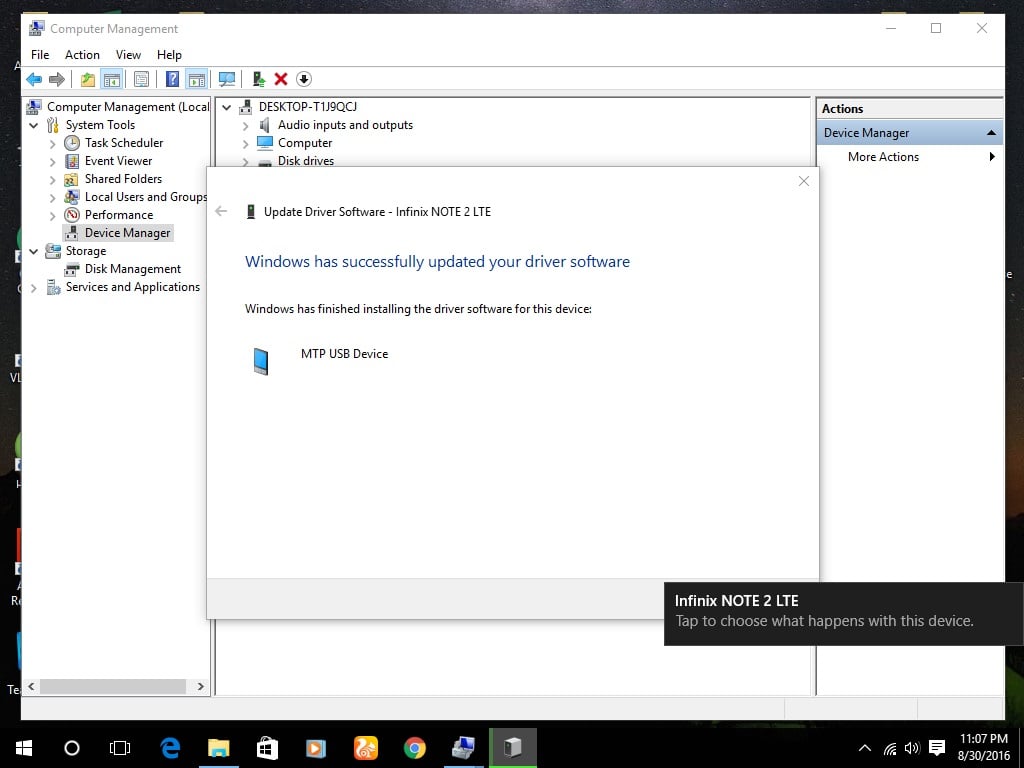Open the File menu
The width and height of the screenshot is (1024, 768).
click(40, 55)
